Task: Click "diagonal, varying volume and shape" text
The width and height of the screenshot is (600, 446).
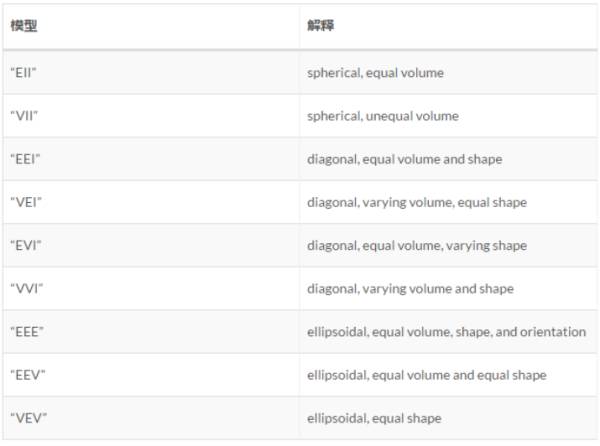Action: (x=410, y=288)
